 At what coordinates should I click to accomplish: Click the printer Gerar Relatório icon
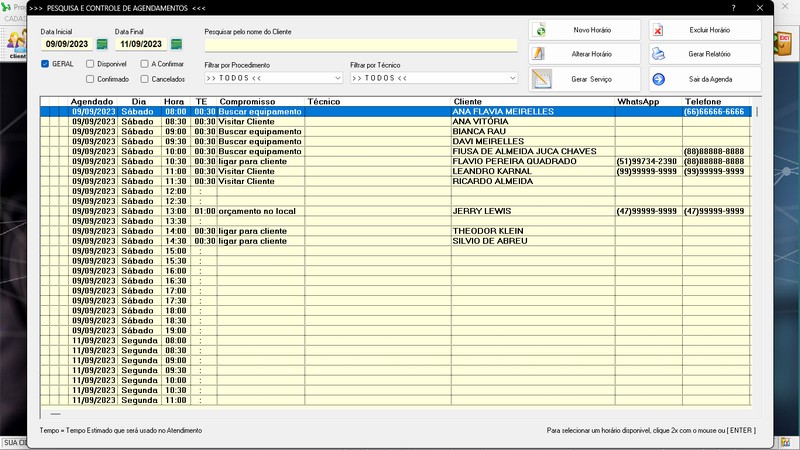click(x=658, y=54)
